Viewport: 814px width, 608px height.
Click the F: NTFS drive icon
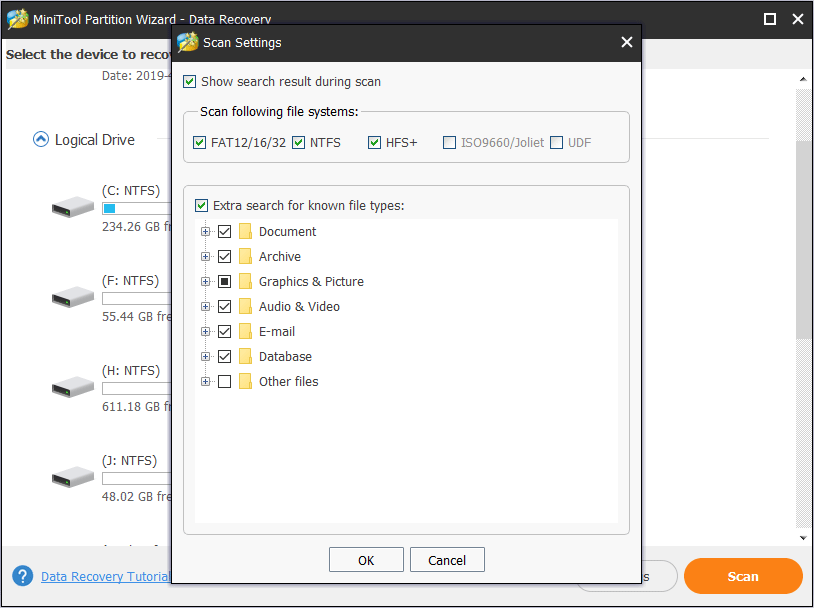coord(73,297)
